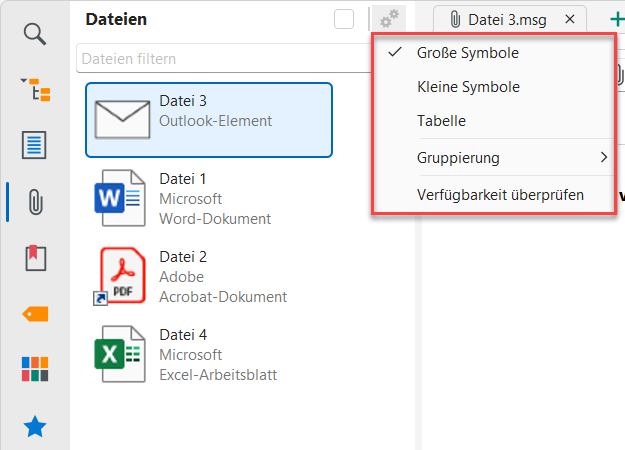Image resolution: width=625 pixels, height=450 pixels.
Task: Click Verfügbarkeit überprüfen menu entry
Action: click(500, 195)
